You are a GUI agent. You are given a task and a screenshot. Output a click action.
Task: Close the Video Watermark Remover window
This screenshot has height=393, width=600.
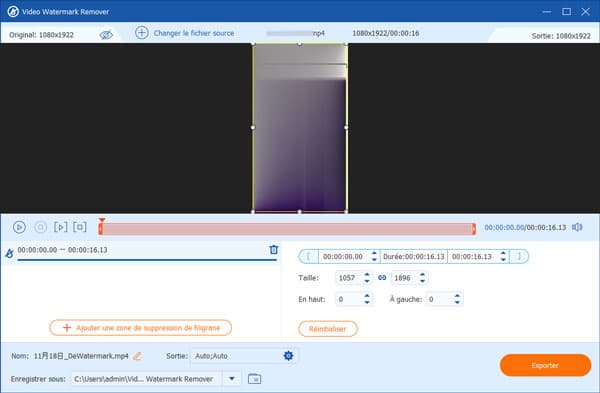tap(585, 11)
